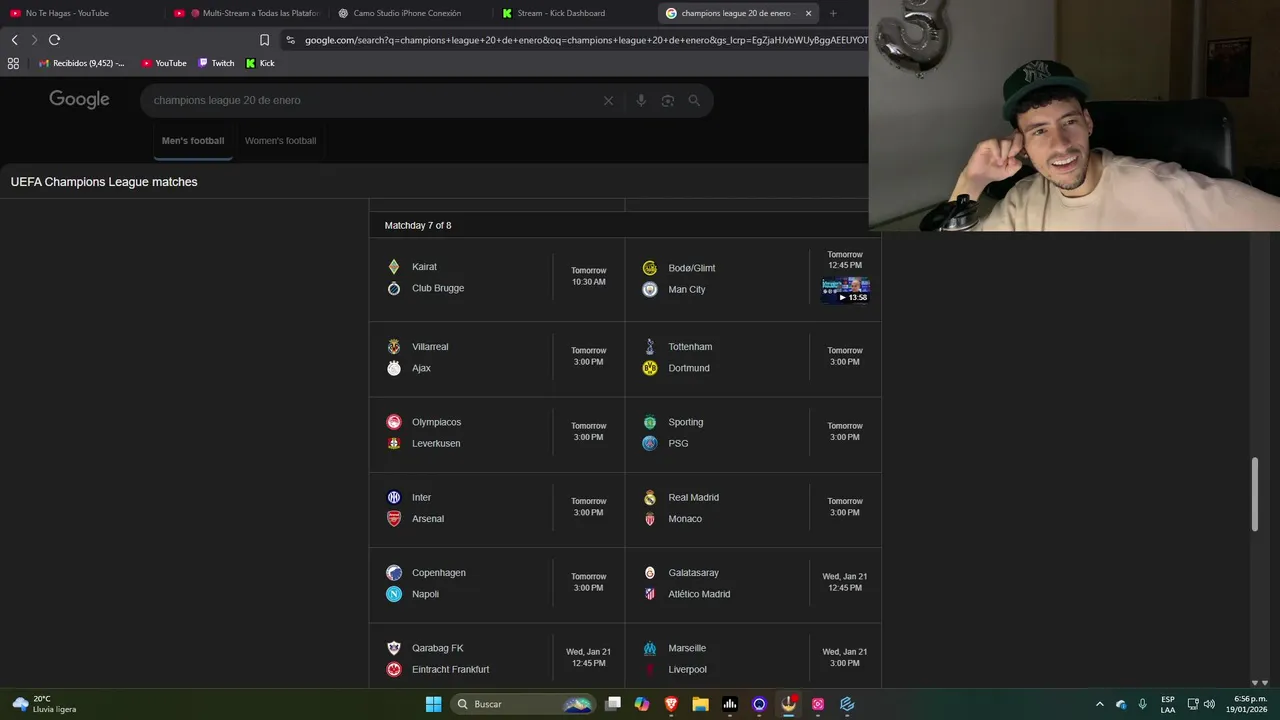
Task: Open Qarabag FK vs Eintracht Frankfurt match
Action: [497, 657]
